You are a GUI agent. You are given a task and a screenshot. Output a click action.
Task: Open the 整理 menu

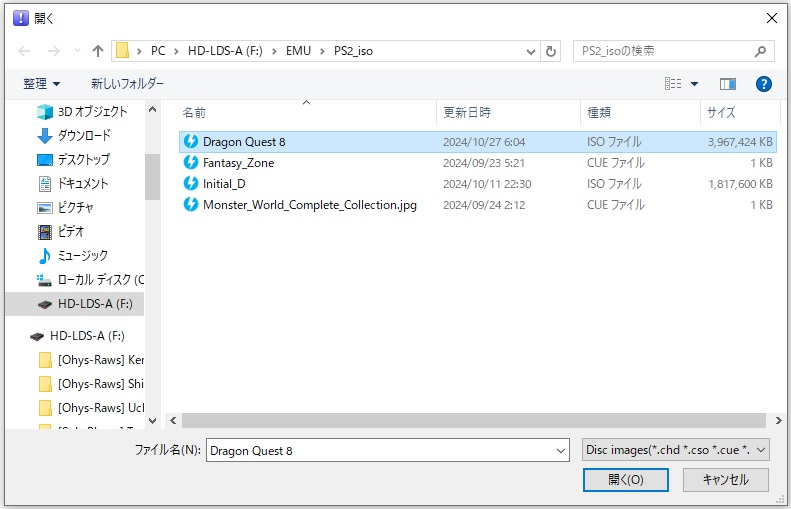coord(41,84)
